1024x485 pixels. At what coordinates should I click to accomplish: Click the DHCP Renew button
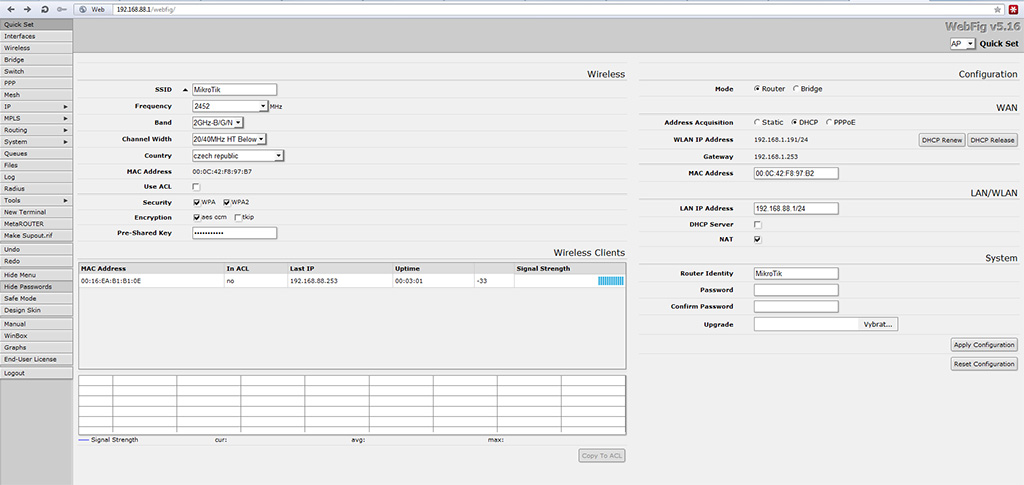point(941,140)
